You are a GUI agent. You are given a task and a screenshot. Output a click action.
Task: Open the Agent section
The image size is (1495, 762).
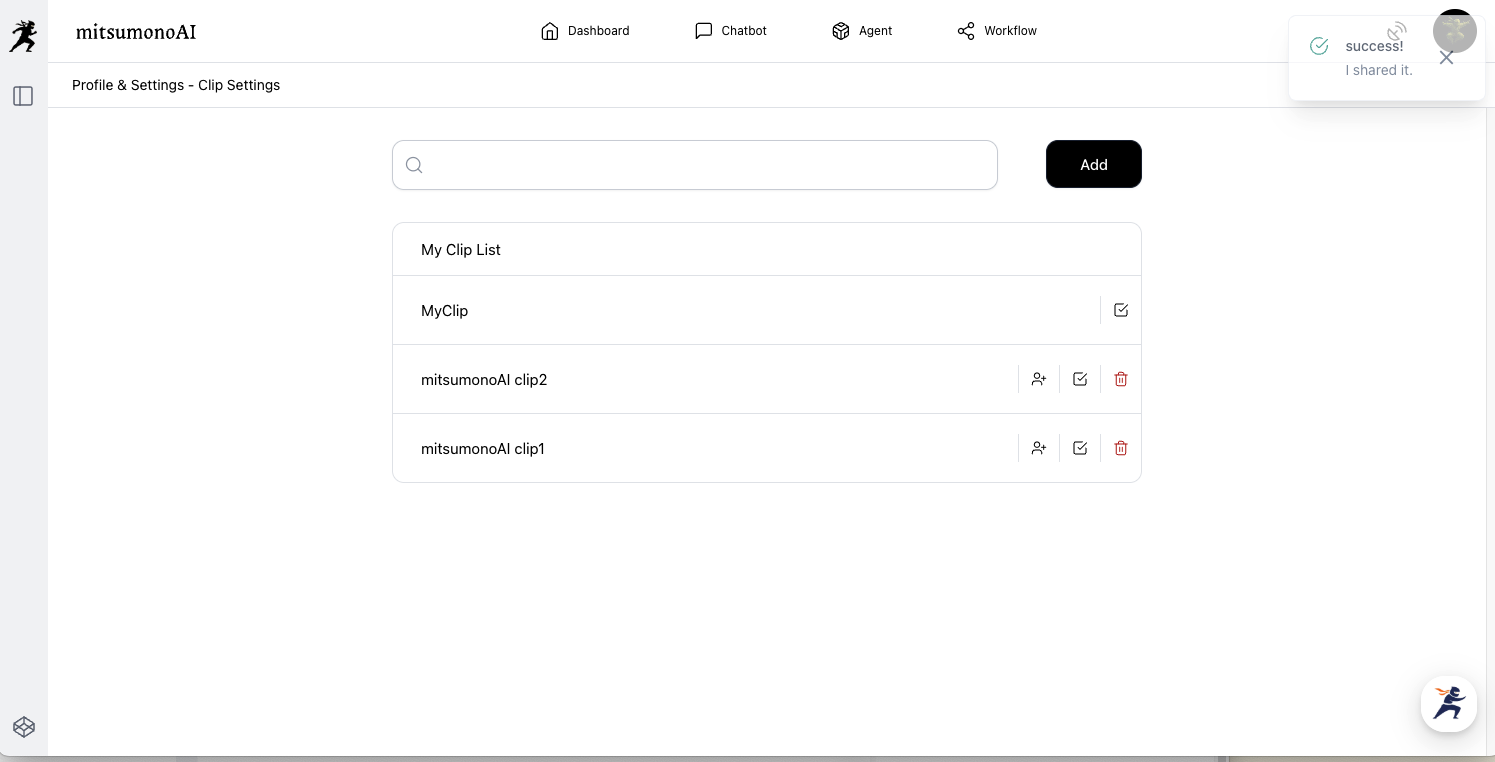[x=862, y=31]
